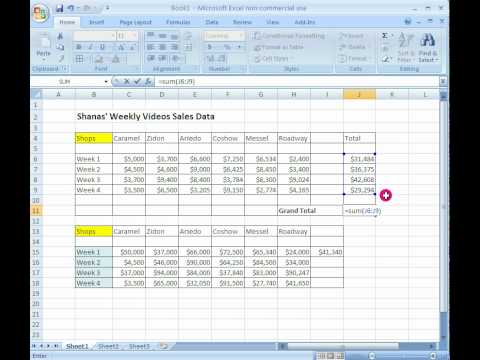Viewport: 480px width, 360px height.
Task: Open the cell Borders tool
Action: (x=80, y=59)
